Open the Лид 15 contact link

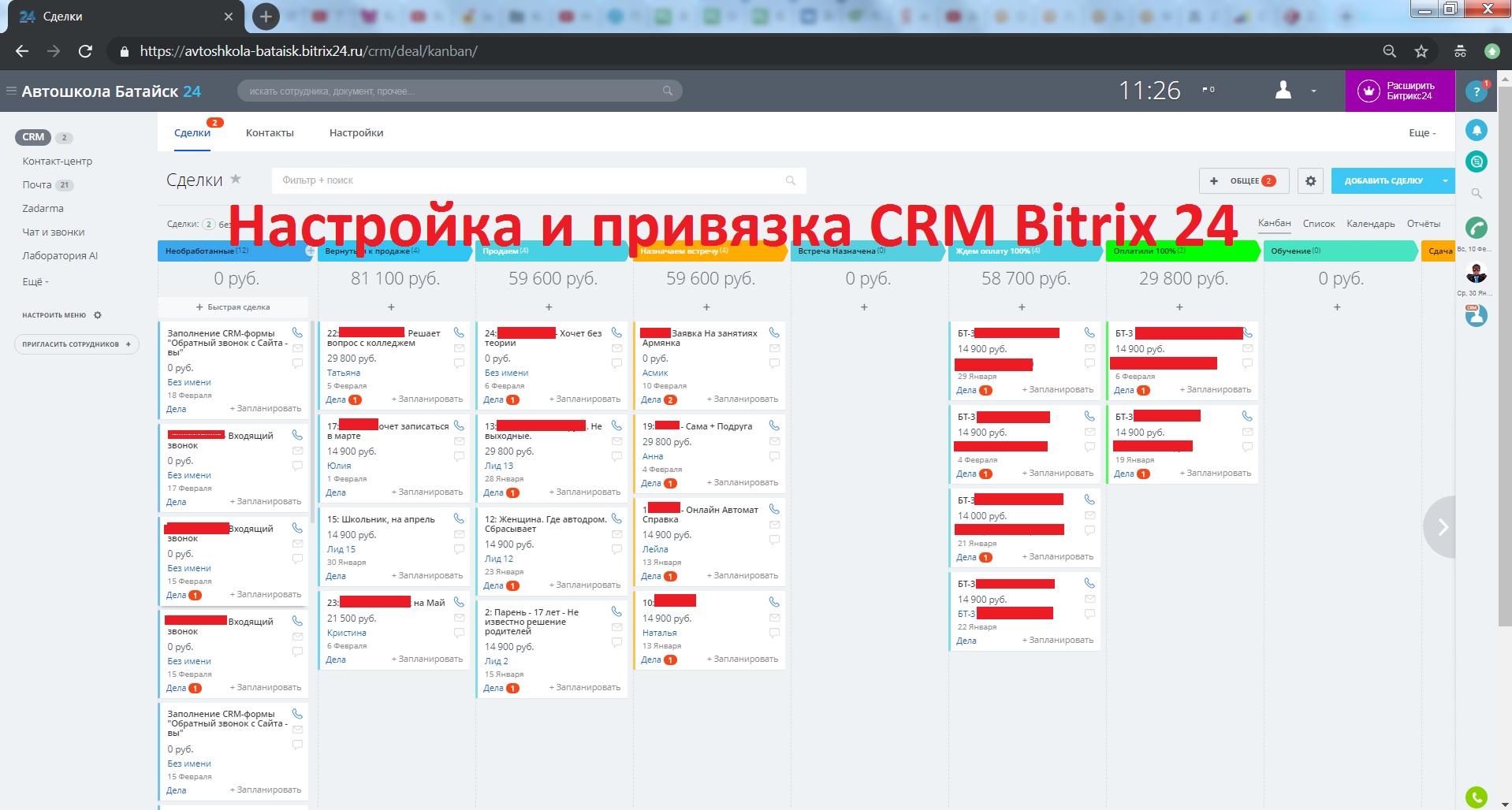pyautogui.click(x=341, y=549)
